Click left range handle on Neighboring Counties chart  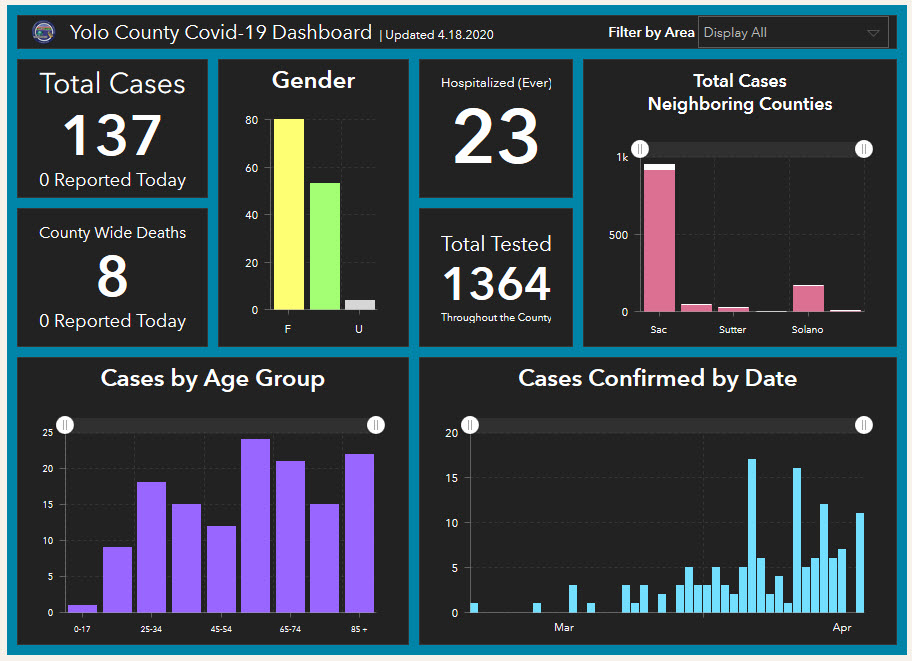coord(640,149)
